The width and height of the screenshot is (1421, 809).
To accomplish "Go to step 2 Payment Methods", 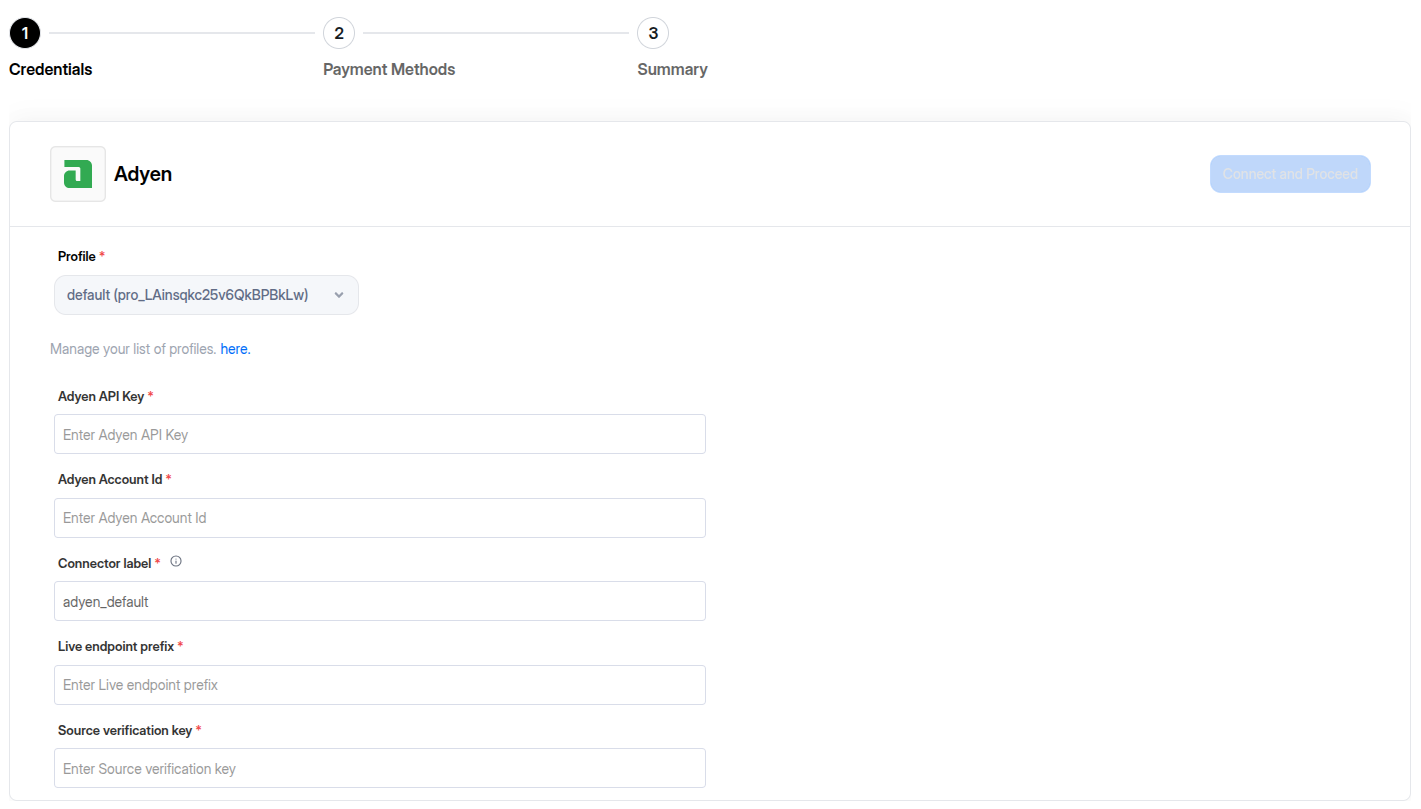I will click(x=339, y=33).
